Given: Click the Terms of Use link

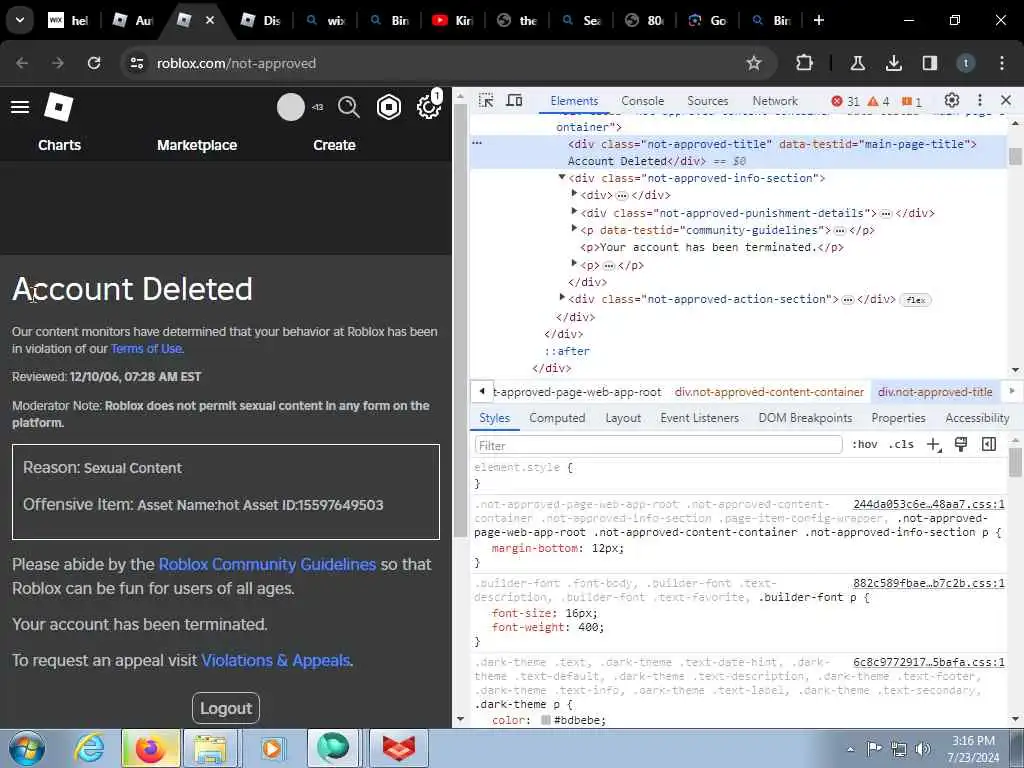Looking at the screenshot, I should (146, 349).
